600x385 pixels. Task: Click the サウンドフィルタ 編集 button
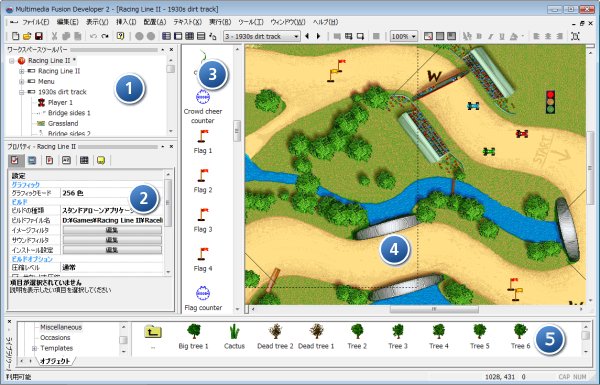(112, 240)
